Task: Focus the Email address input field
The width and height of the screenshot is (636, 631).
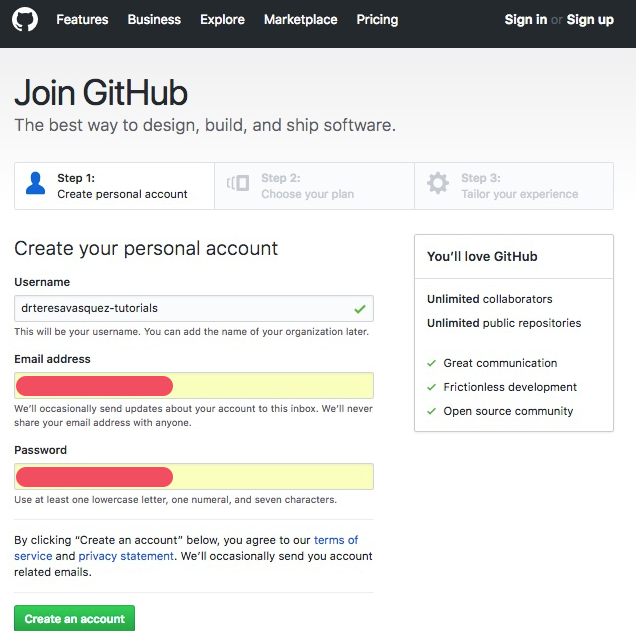Action: coord(194,386)
